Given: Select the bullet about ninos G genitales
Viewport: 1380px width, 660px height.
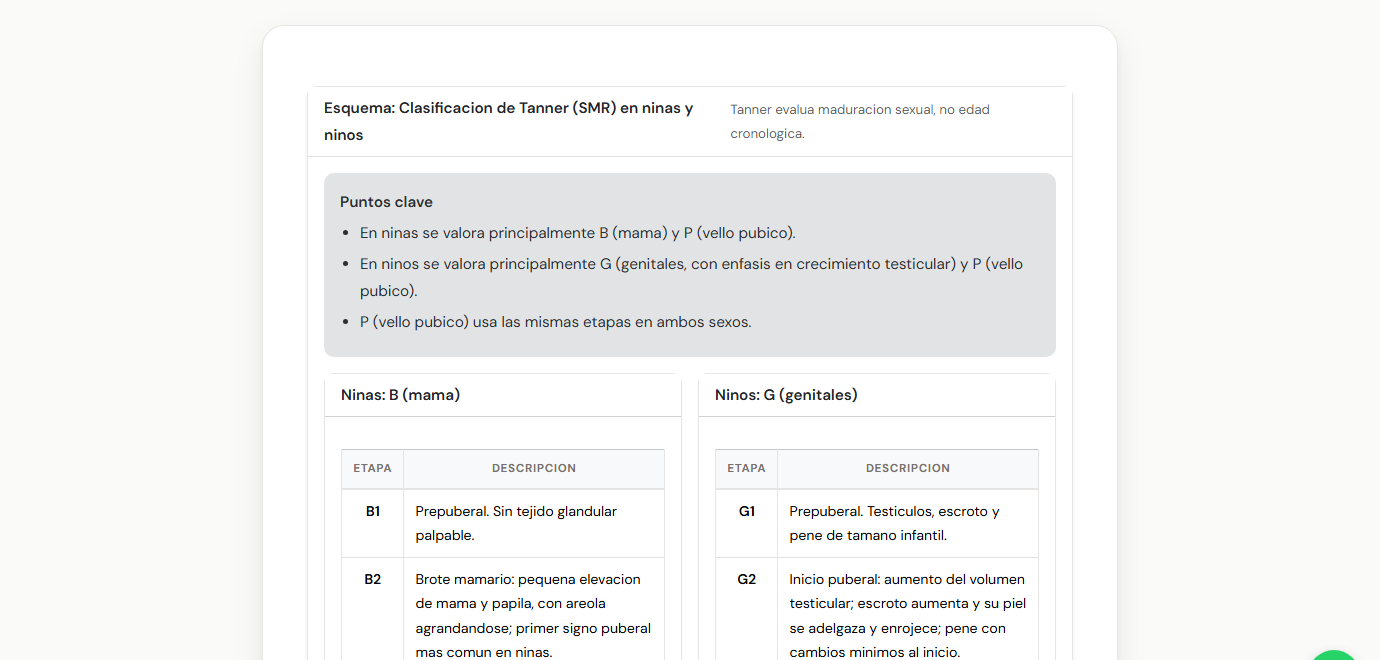Looking at the screenshot, I should tap(690, 277).
